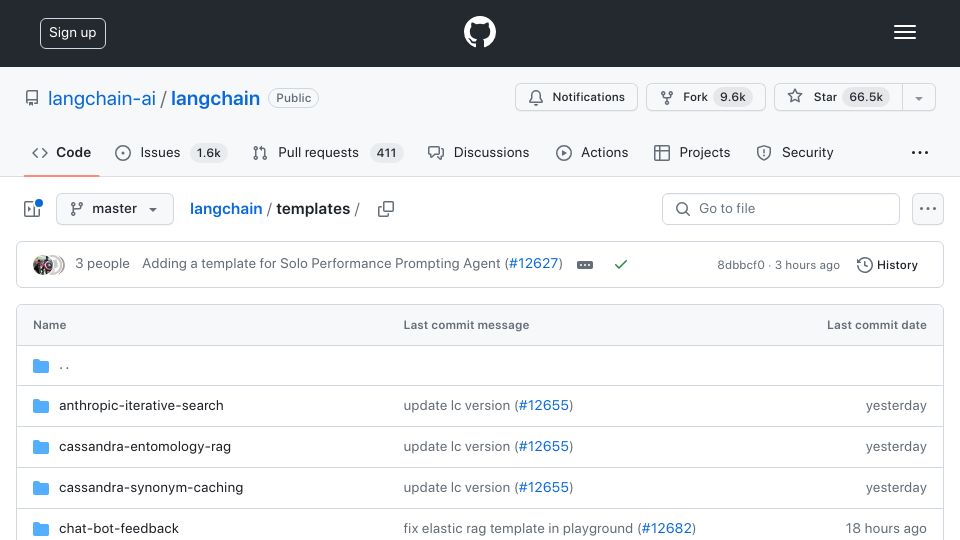
Task: Show more repository tabs ellipsis
Action: (920, 152)
